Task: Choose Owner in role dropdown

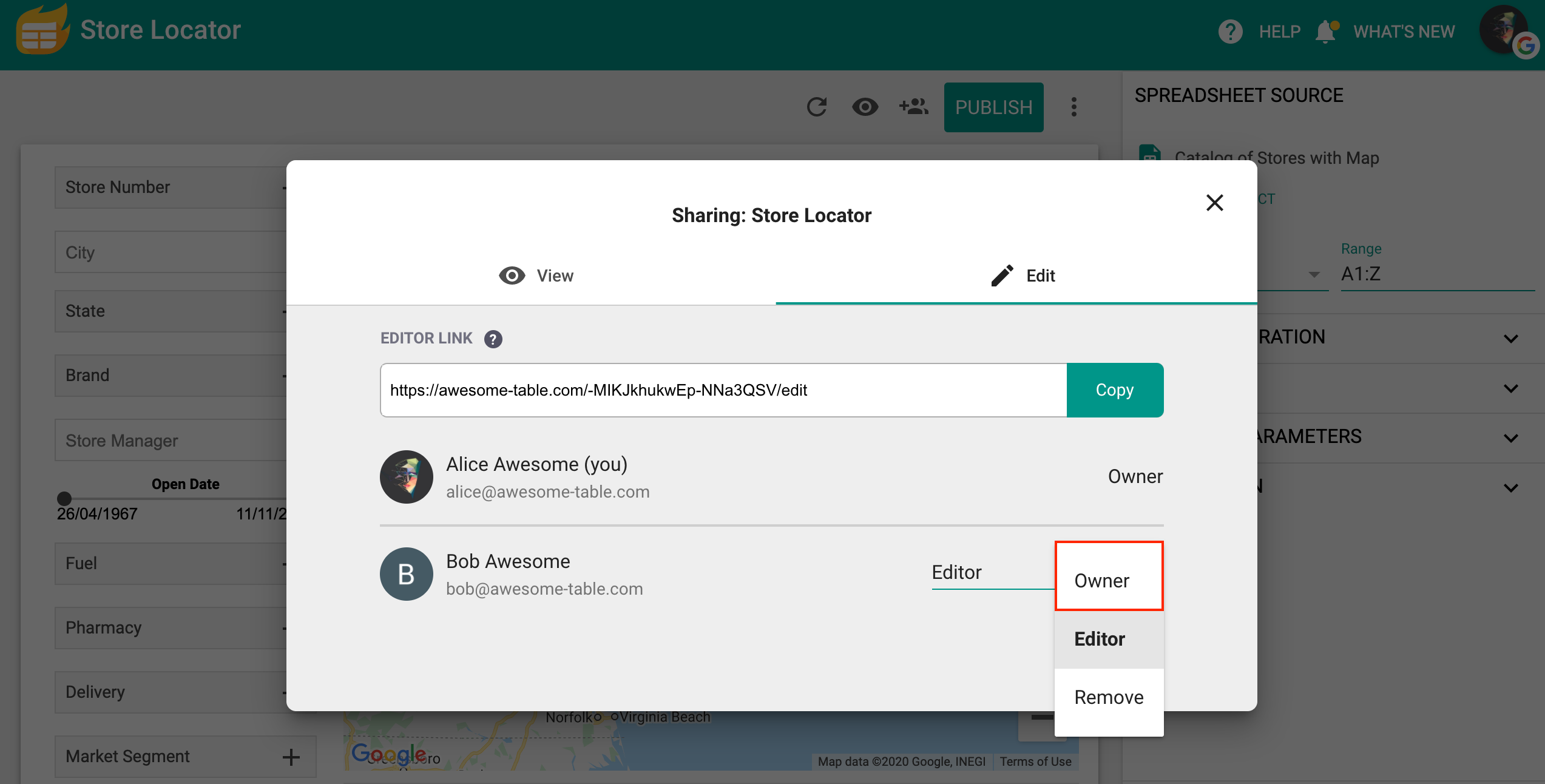Action: [1109, 581]
